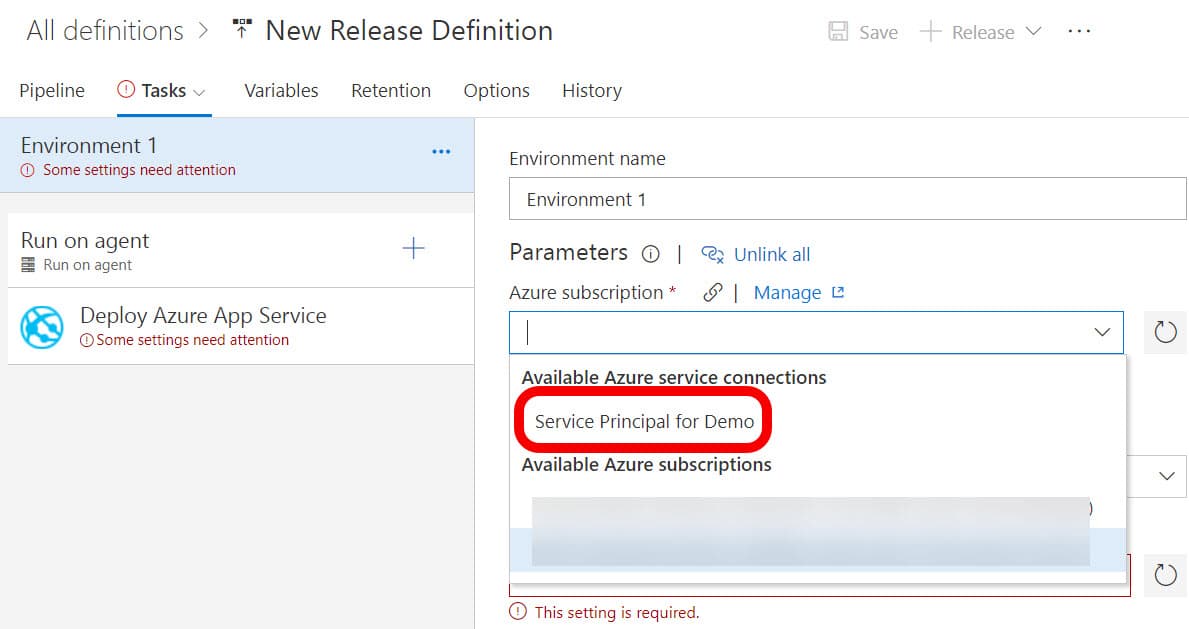
Task: Open the Variables tab
Action: click(281, 90)
